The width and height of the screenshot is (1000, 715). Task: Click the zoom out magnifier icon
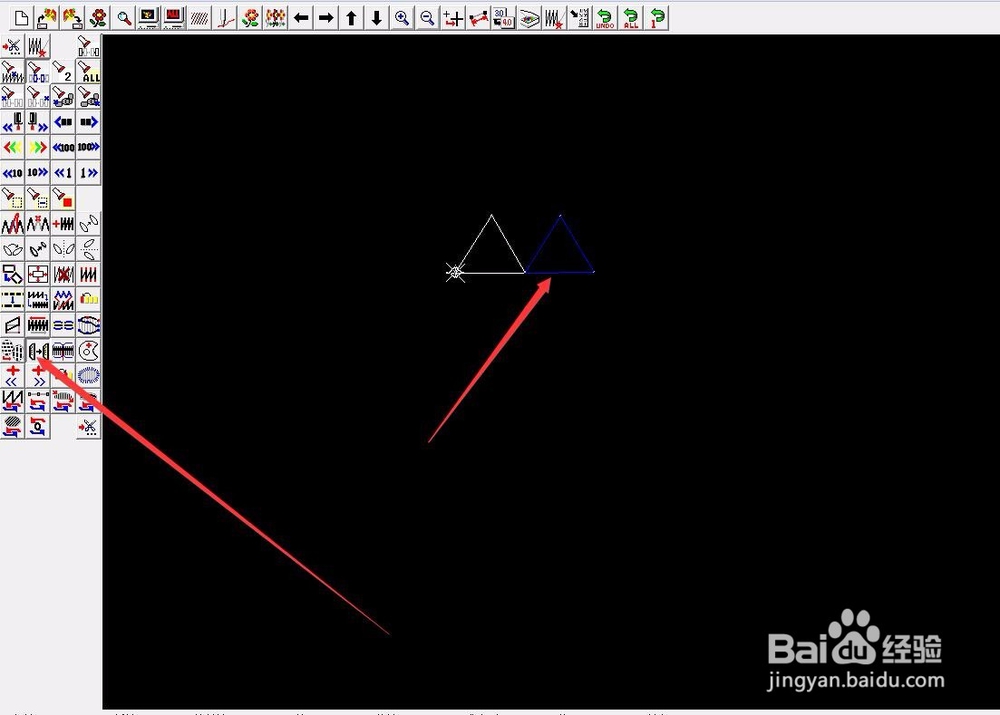pyautogui.click(x=428, y=18)
